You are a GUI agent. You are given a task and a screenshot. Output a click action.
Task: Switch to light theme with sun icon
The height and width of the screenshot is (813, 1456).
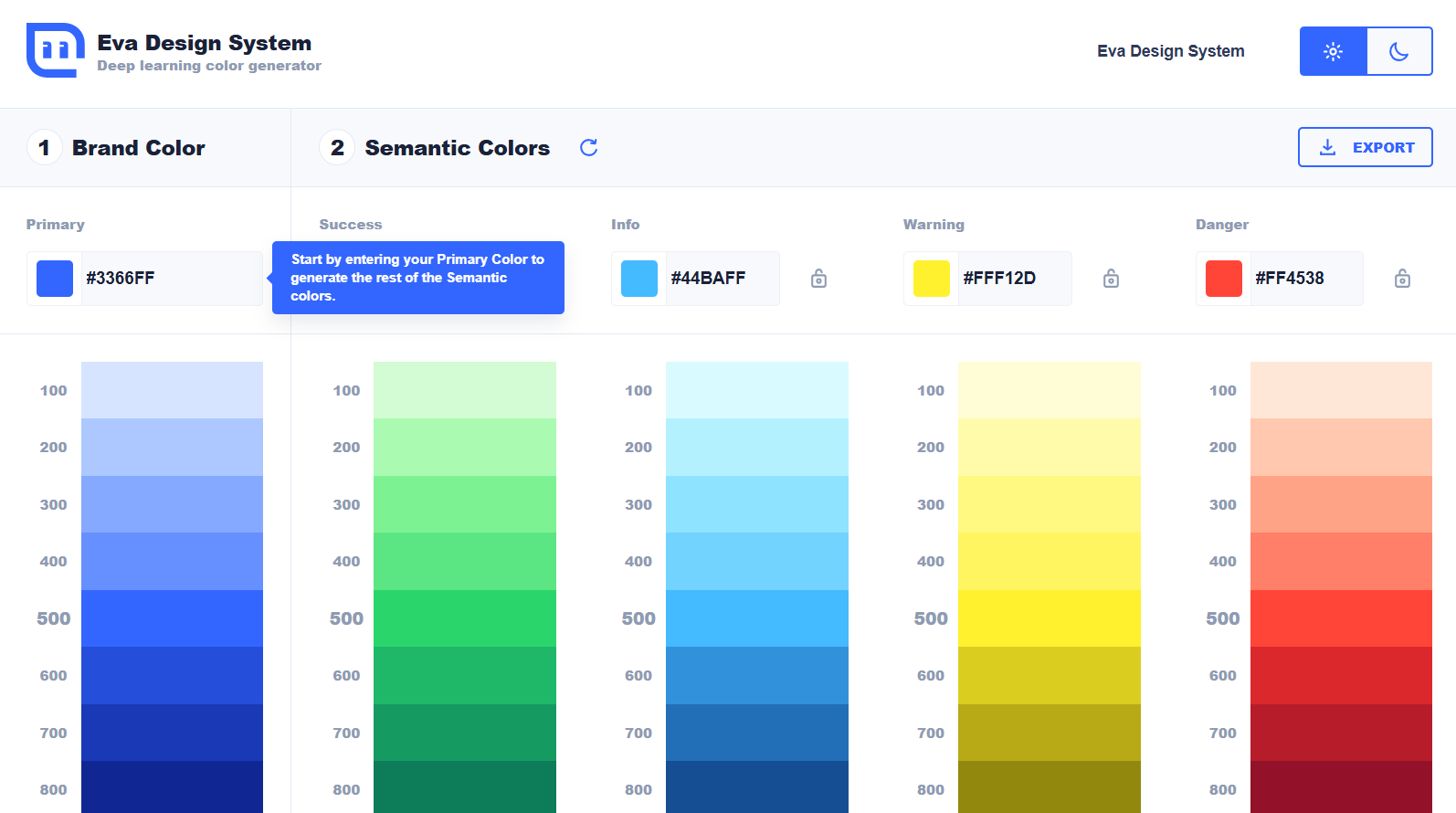click(x=1333, y=51)
